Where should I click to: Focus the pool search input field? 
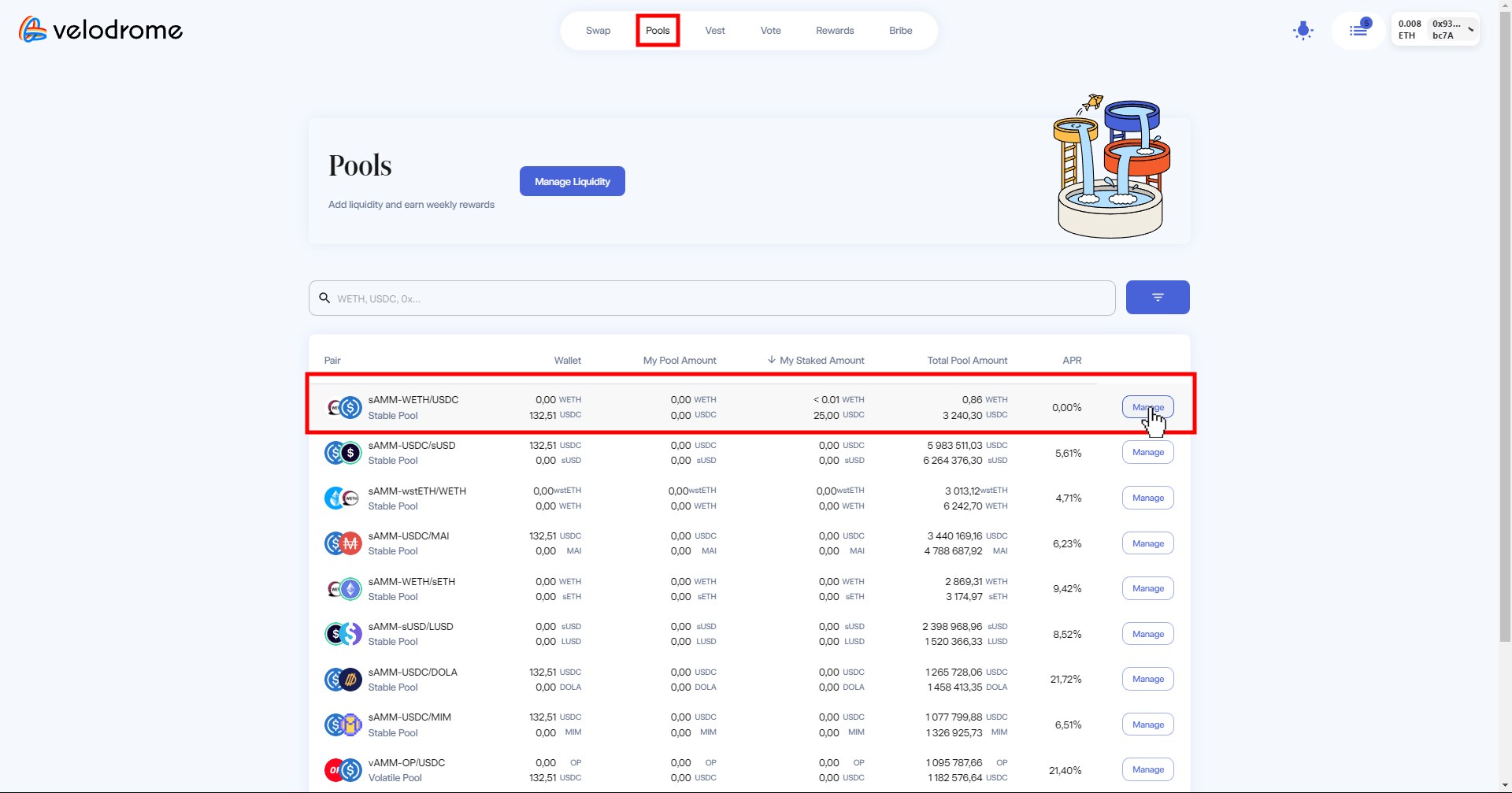pyautogui.click(x=712, y=298)
